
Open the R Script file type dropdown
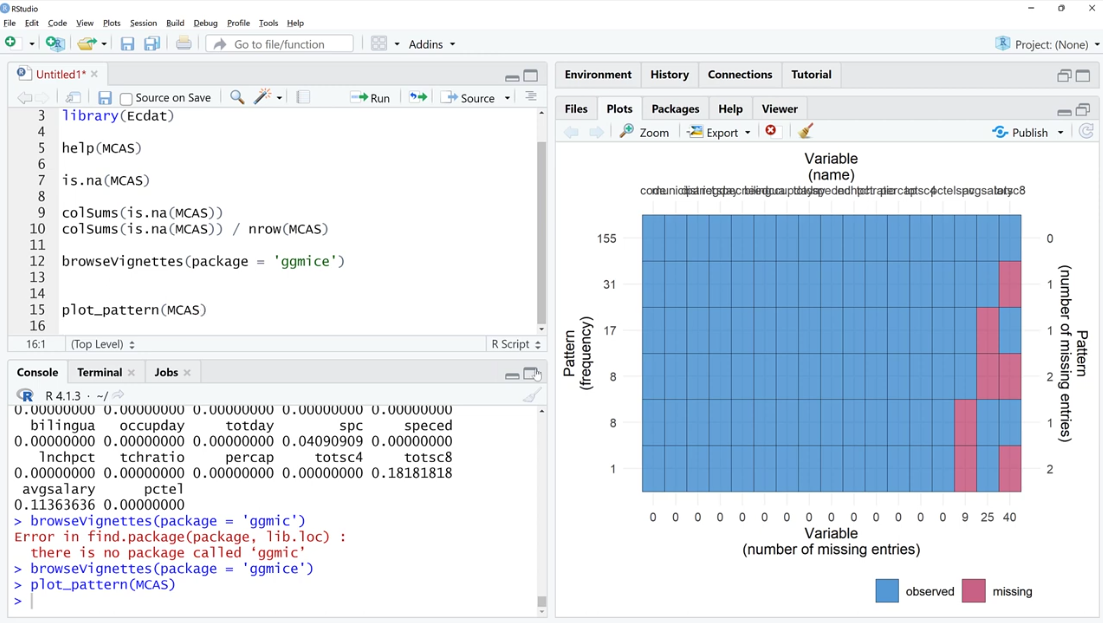tap(516, 344)
